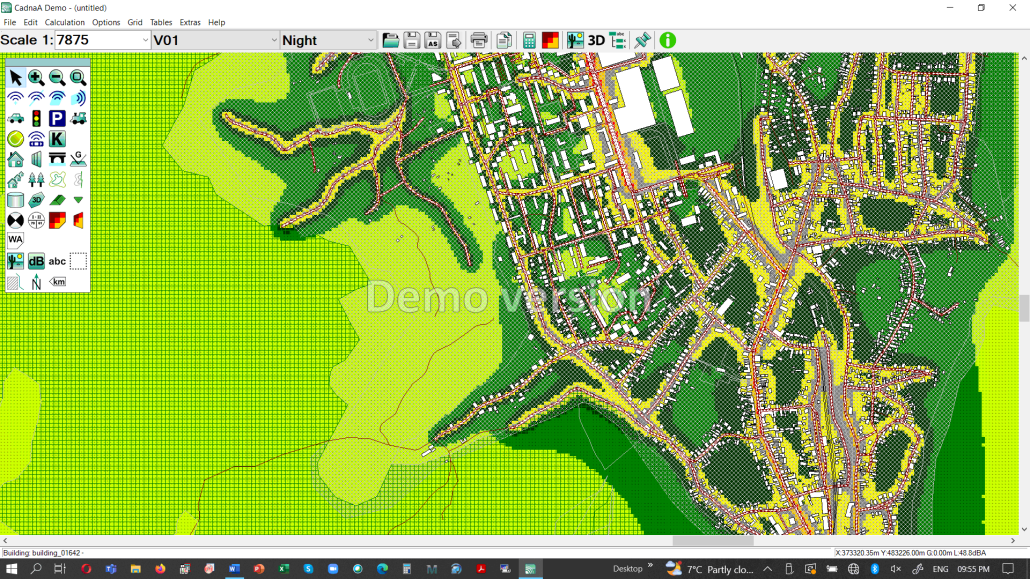
Task: Activate the railway train source tool
Action: [78, 118]
